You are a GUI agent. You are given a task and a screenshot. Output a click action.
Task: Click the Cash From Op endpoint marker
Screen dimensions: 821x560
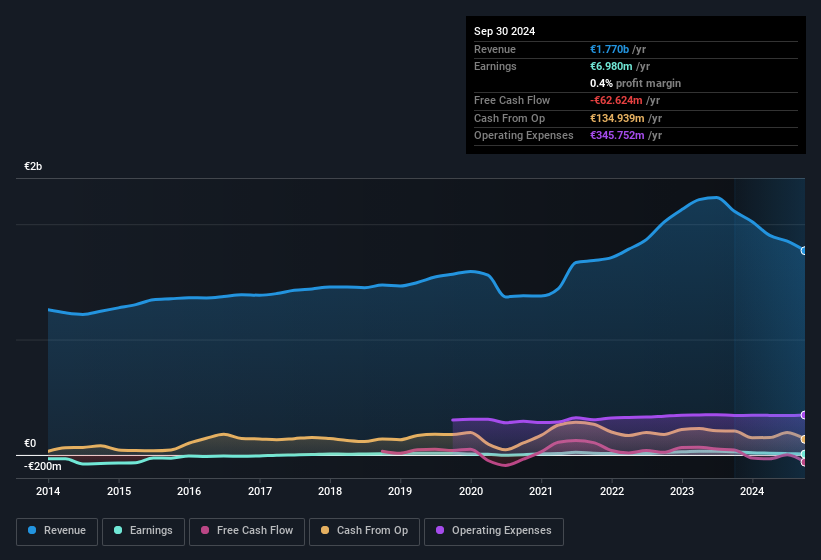[x=804, y=440]
